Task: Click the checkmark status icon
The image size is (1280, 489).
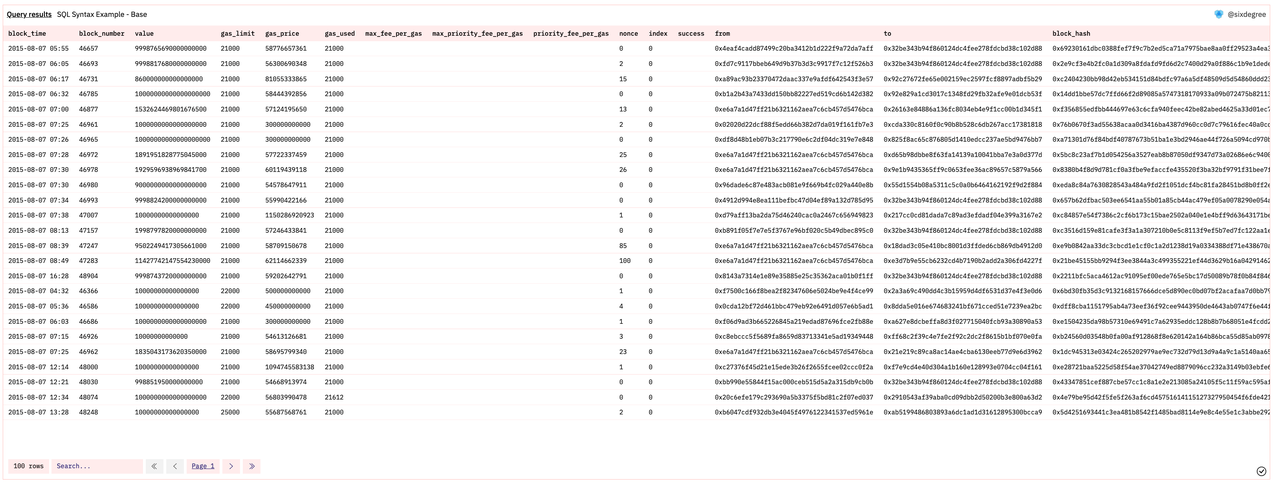Action: pyautogui.click(x=1261, y=471)
